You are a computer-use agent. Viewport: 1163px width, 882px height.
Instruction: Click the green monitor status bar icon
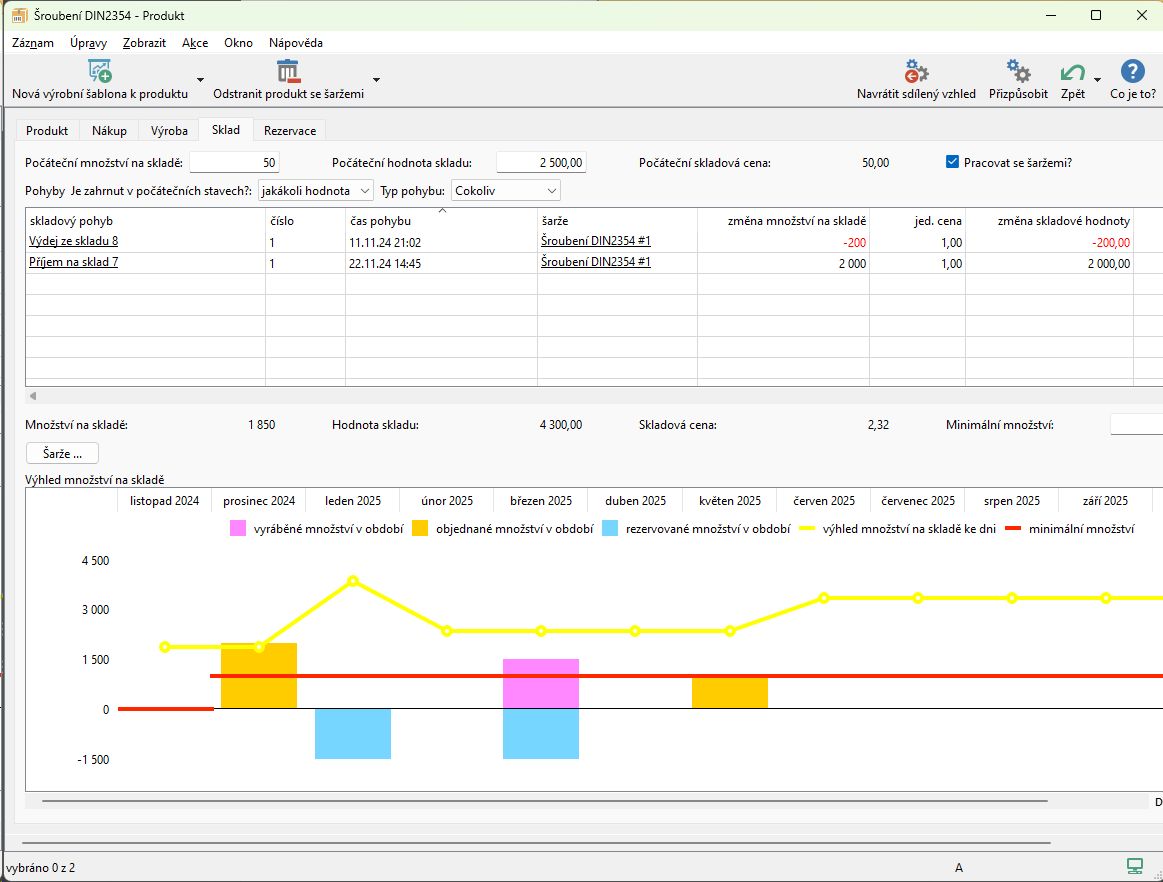pyautogui.click(x=1134, y=866)
